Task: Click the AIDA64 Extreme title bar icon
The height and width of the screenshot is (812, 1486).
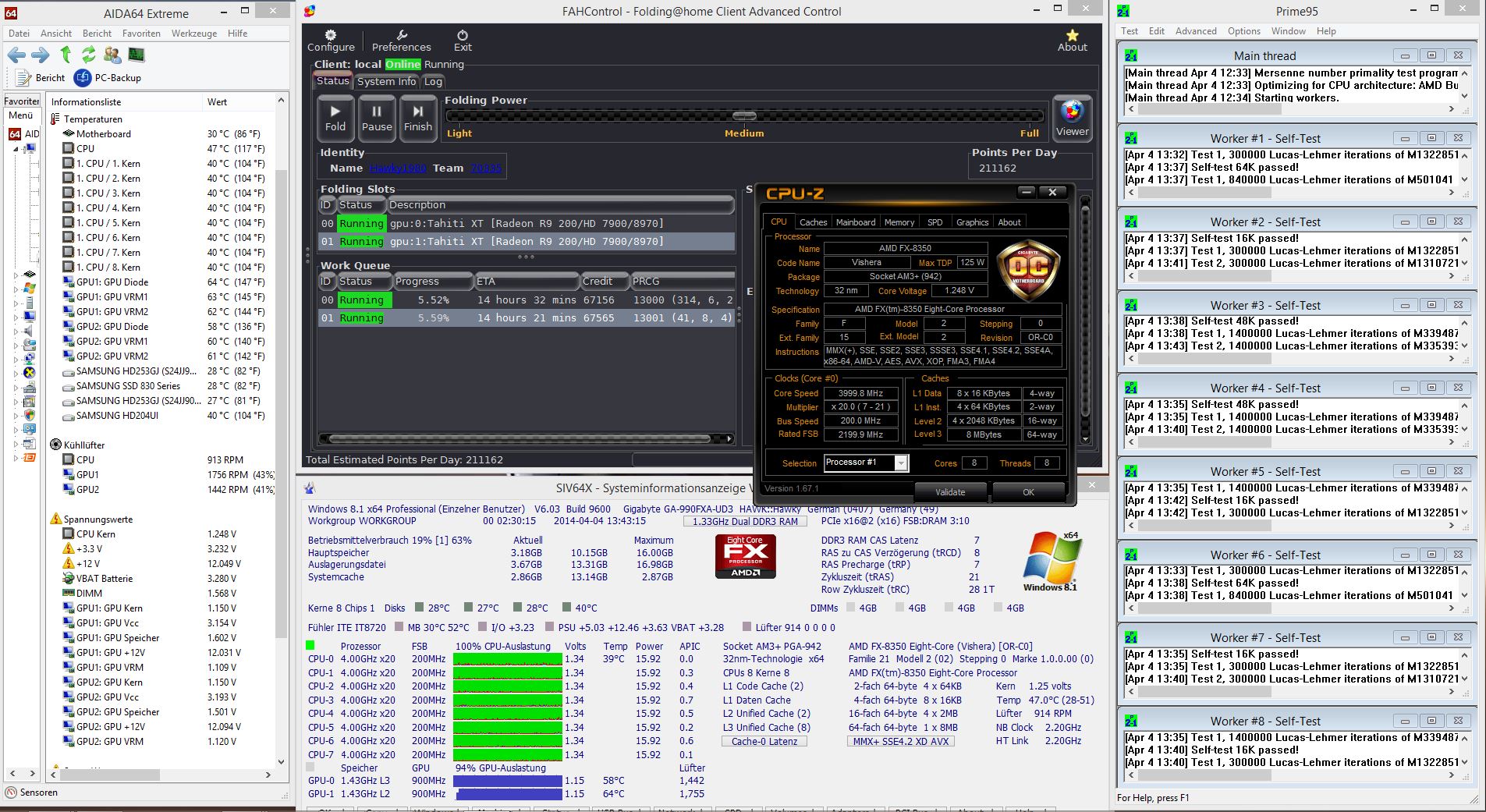Action: [x=11, y=12]
